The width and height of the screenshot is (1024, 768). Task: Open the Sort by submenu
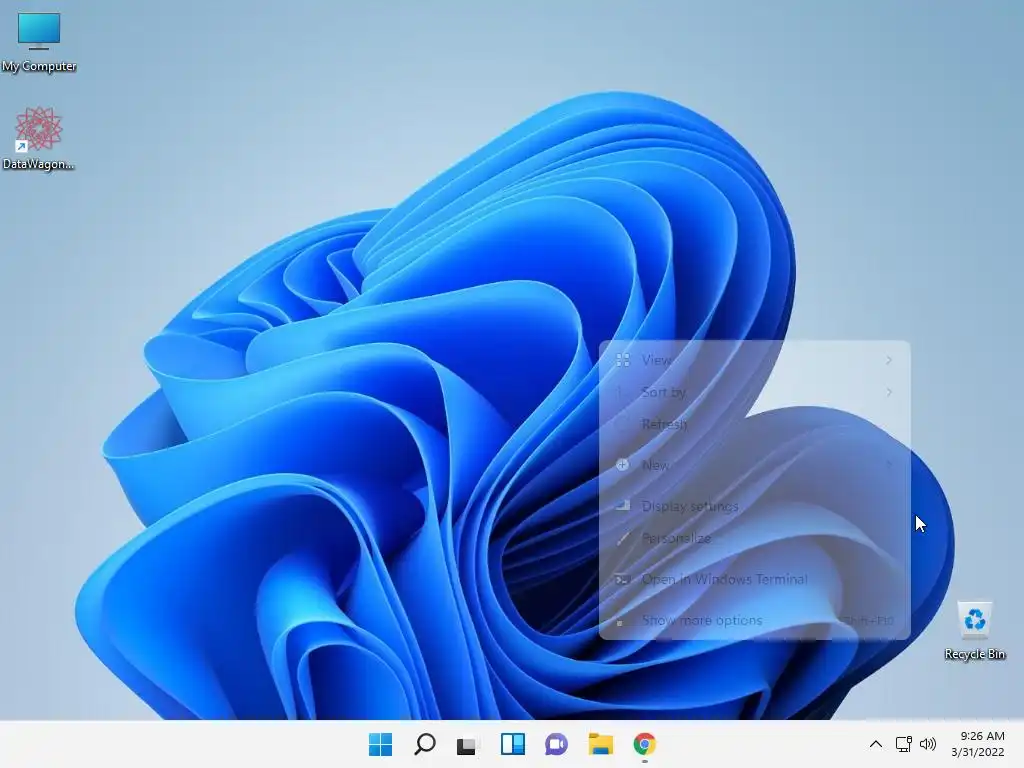click(x=754, y=392)
